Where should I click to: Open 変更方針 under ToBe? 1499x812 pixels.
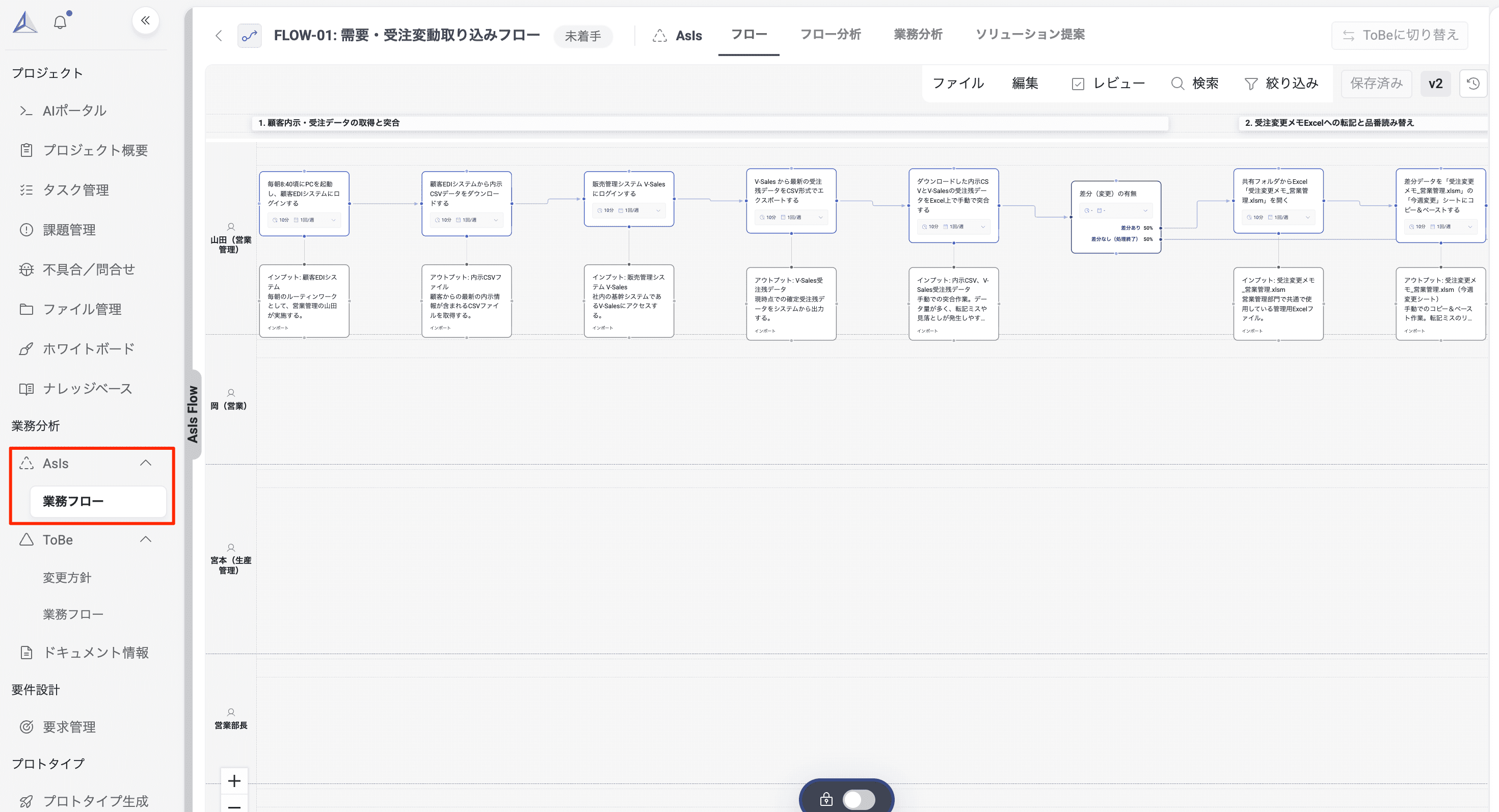pos(67,577)
